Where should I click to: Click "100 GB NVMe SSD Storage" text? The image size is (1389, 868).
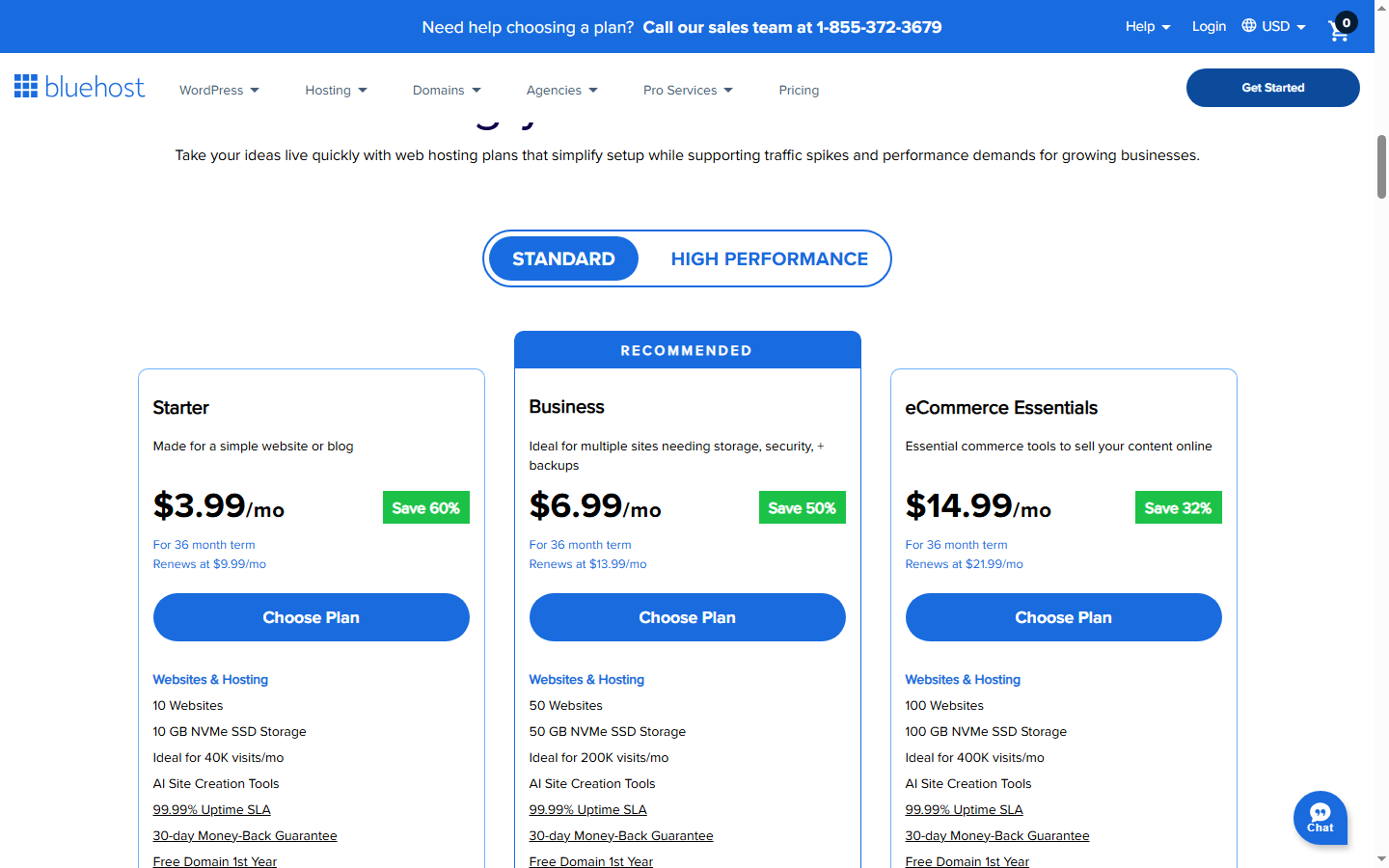pos(986,732)
